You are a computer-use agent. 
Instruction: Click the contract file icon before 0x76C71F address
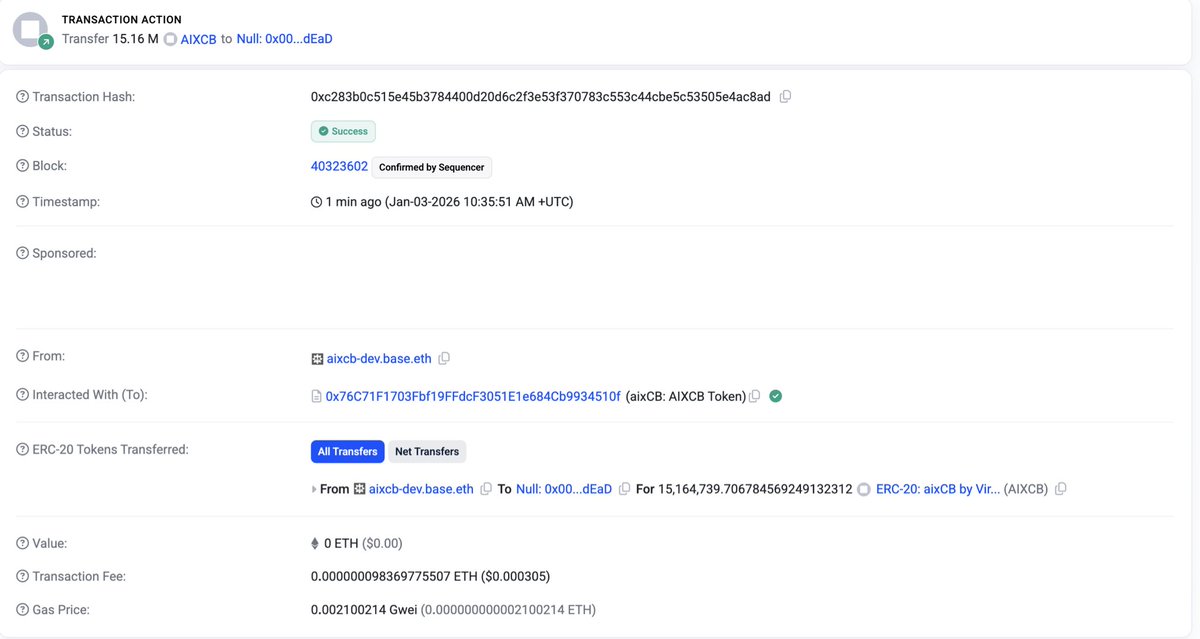(317, 396)
